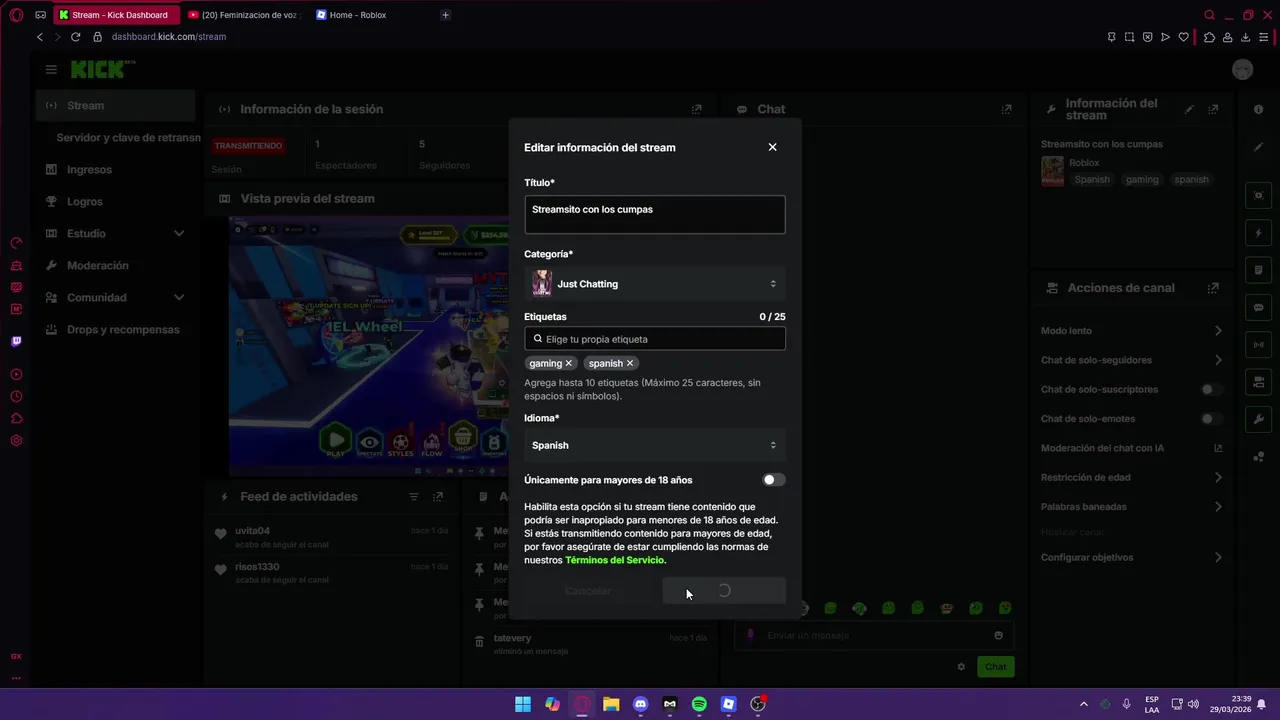The width and height of the screenshot is (1280, 720).
Task: Open File Explorer from the taskbar
Action: point(611,704)
